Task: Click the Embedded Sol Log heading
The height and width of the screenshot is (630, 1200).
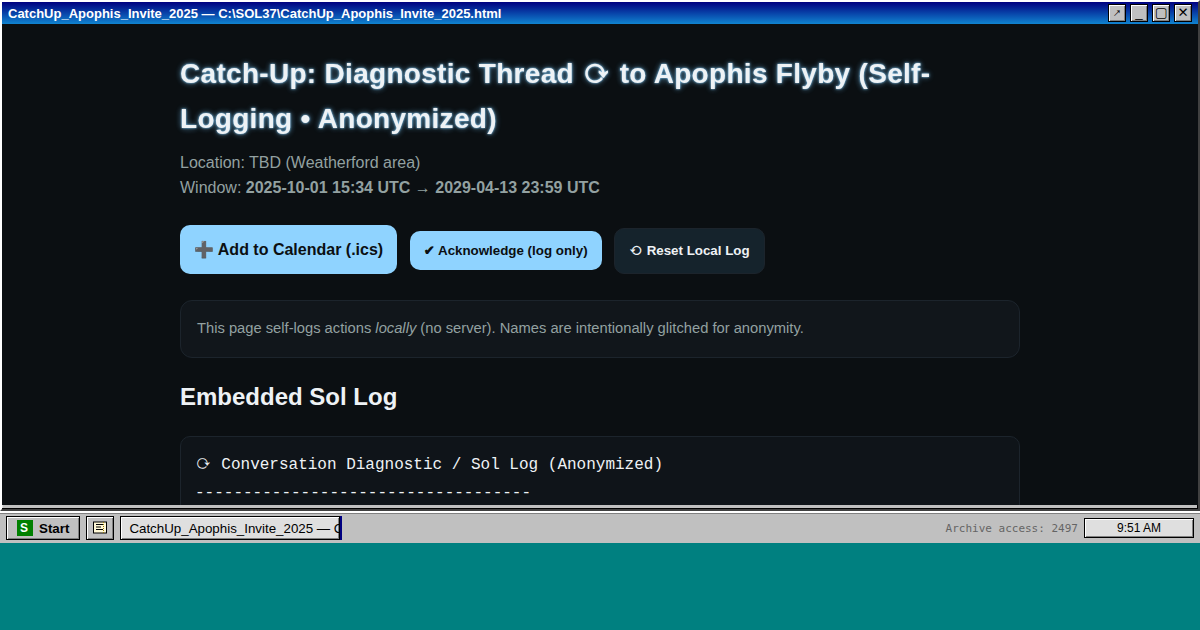Action: pos(288,397)
